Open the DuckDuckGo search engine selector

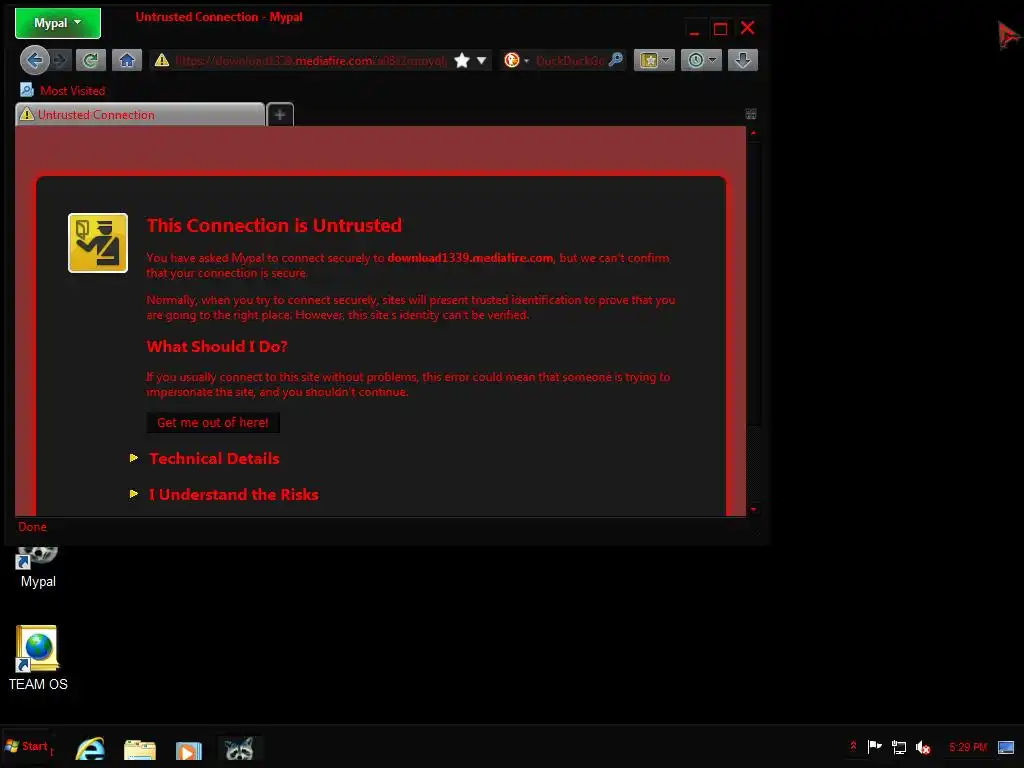pos(516,61)
